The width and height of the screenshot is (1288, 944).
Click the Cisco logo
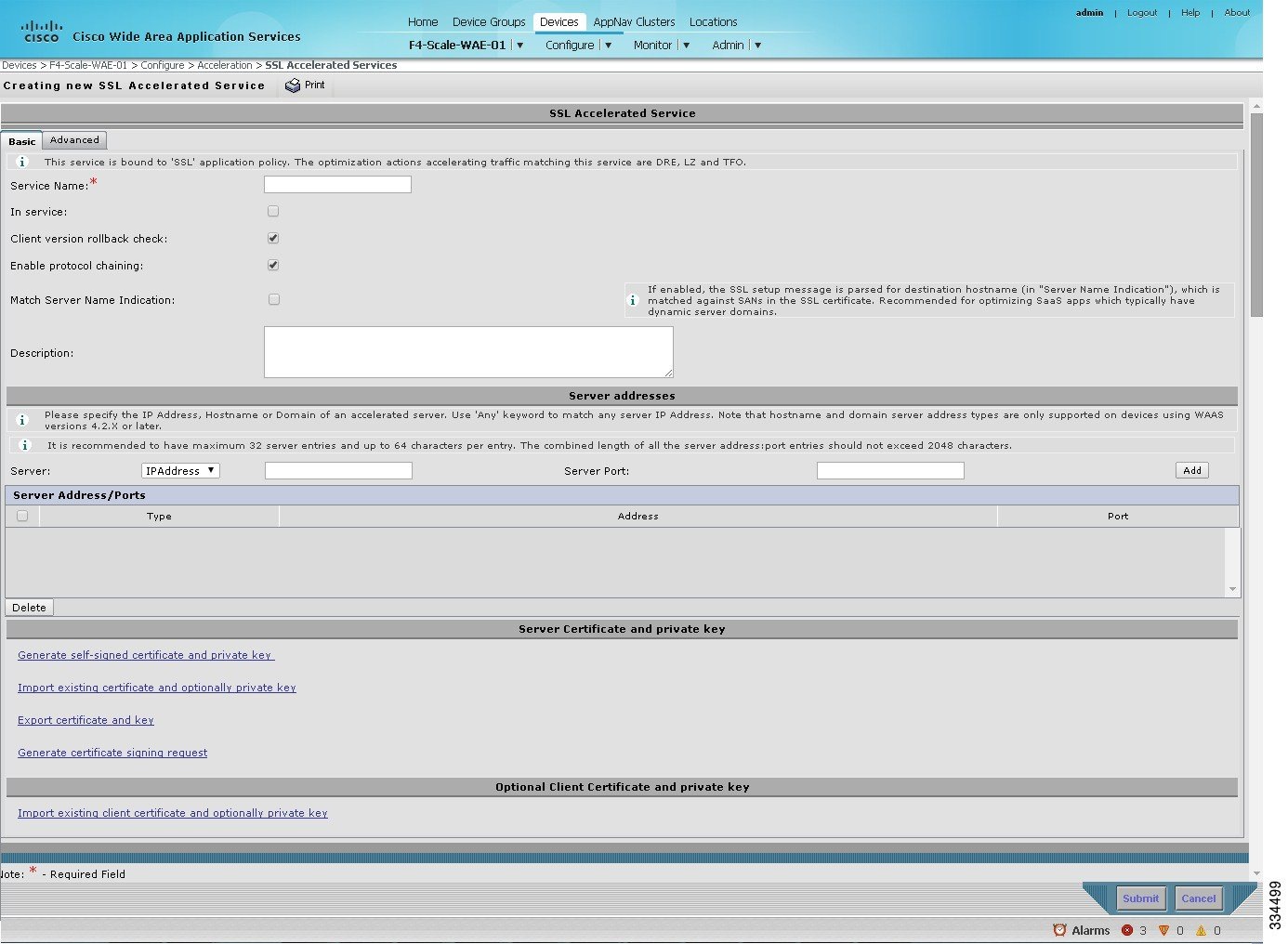pyautogui.click(x=41, y=33)
